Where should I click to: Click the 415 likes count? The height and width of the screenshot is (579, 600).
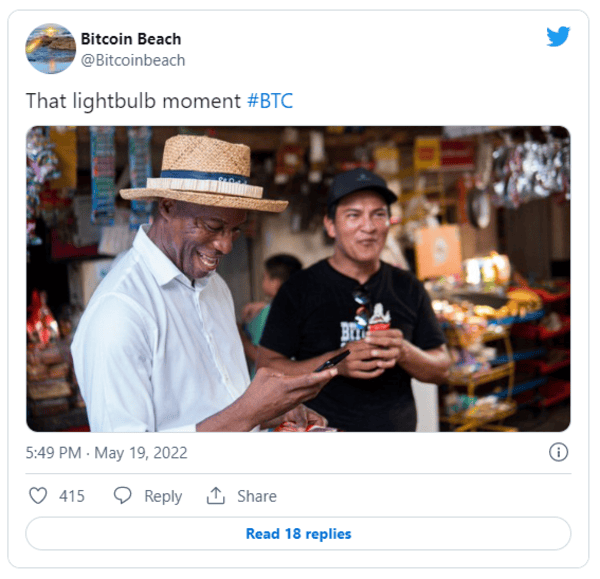[71, 496]
